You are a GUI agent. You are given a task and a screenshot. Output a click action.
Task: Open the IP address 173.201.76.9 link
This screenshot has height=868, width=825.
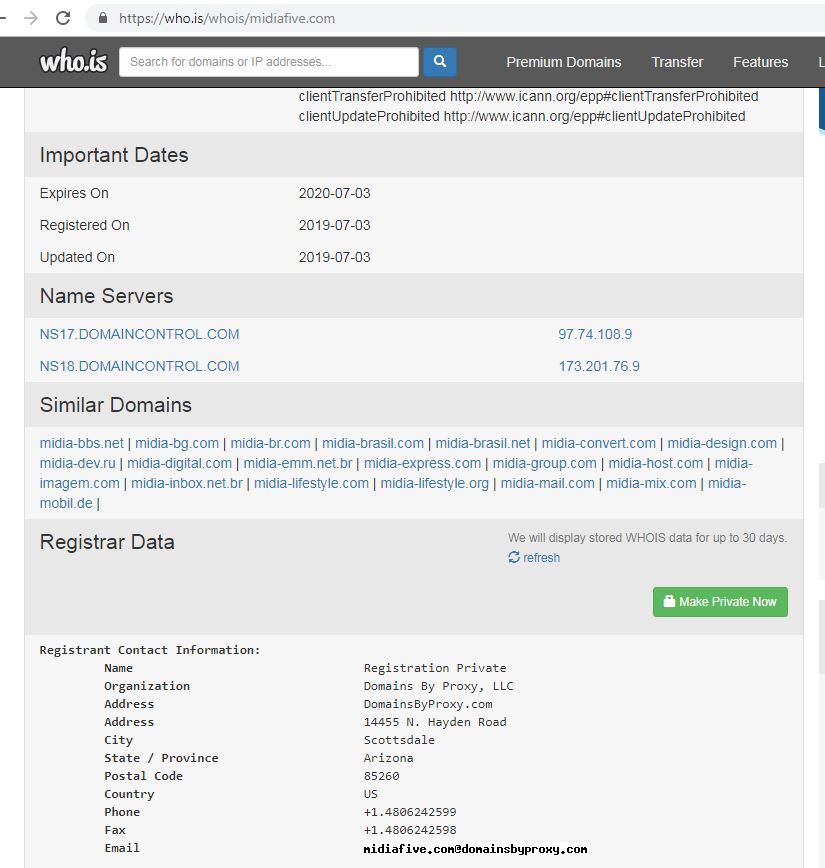(599, 366)
